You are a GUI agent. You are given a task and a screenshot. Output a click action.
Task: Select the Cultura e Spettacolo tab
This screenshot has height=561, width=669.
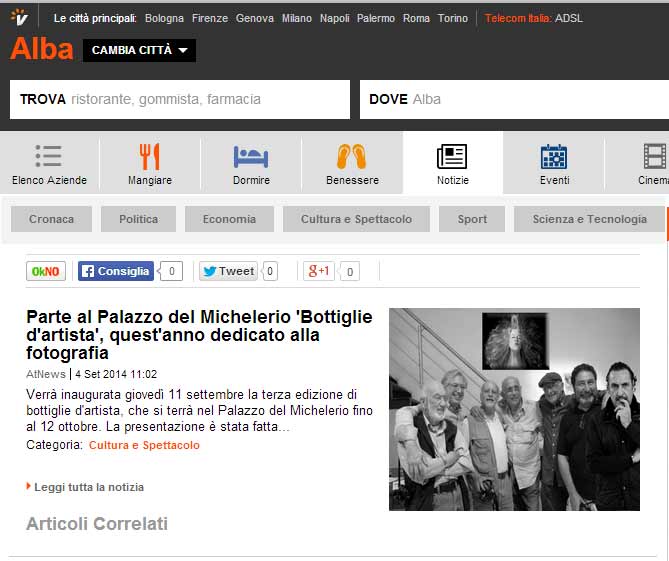pos(356,219)
